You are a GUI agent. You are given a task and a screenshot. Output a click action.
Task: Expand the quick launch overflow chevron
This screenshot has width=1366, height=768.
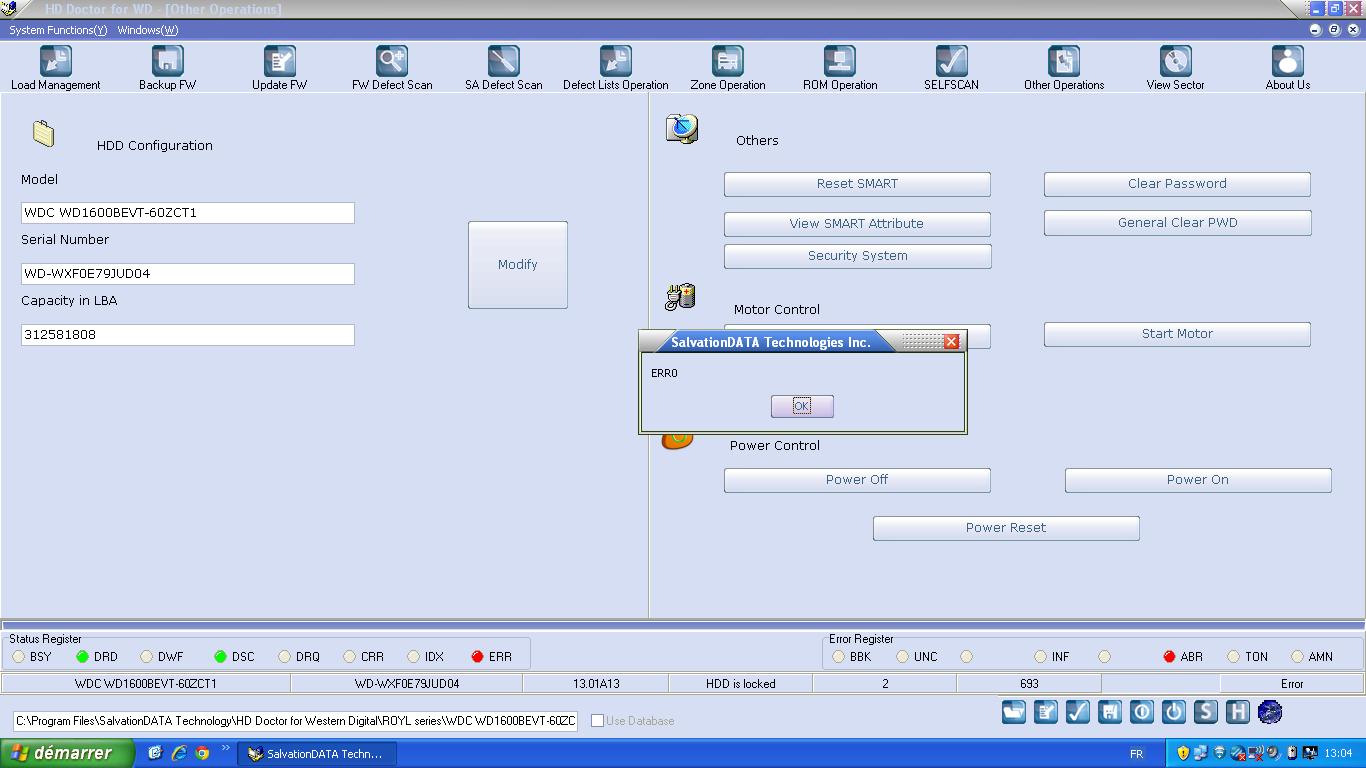pyautogui.click(x=226, y=748)
